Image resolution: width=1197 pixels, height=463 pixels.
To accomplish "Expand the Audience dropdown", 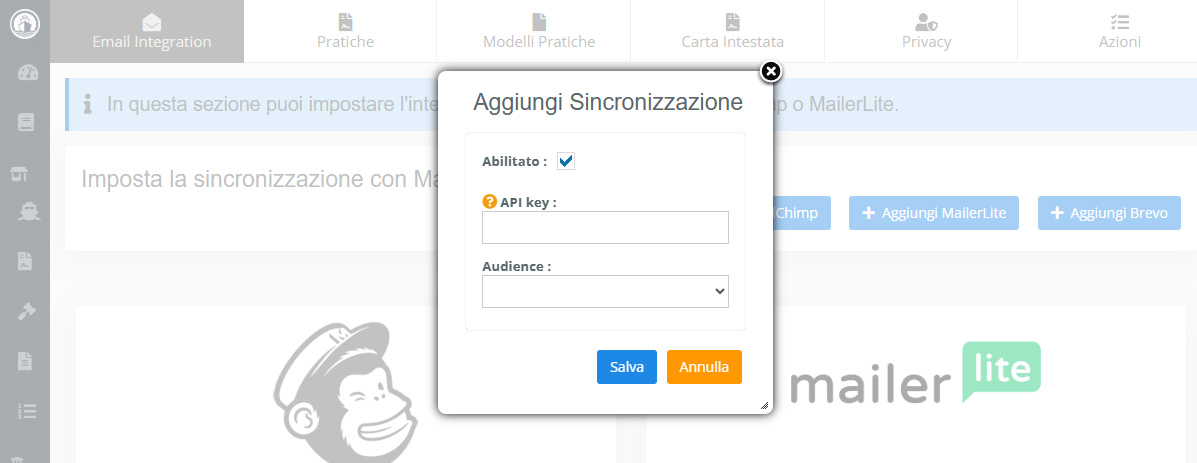I will tap(605, 291).
